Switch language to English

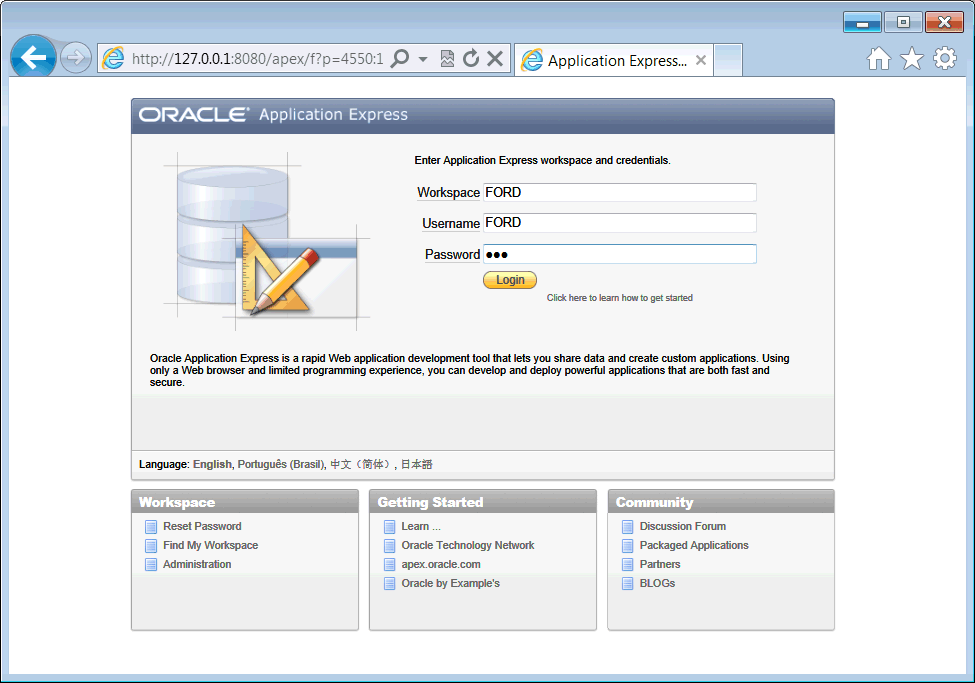pyautogui.click(x=212, y=464)
